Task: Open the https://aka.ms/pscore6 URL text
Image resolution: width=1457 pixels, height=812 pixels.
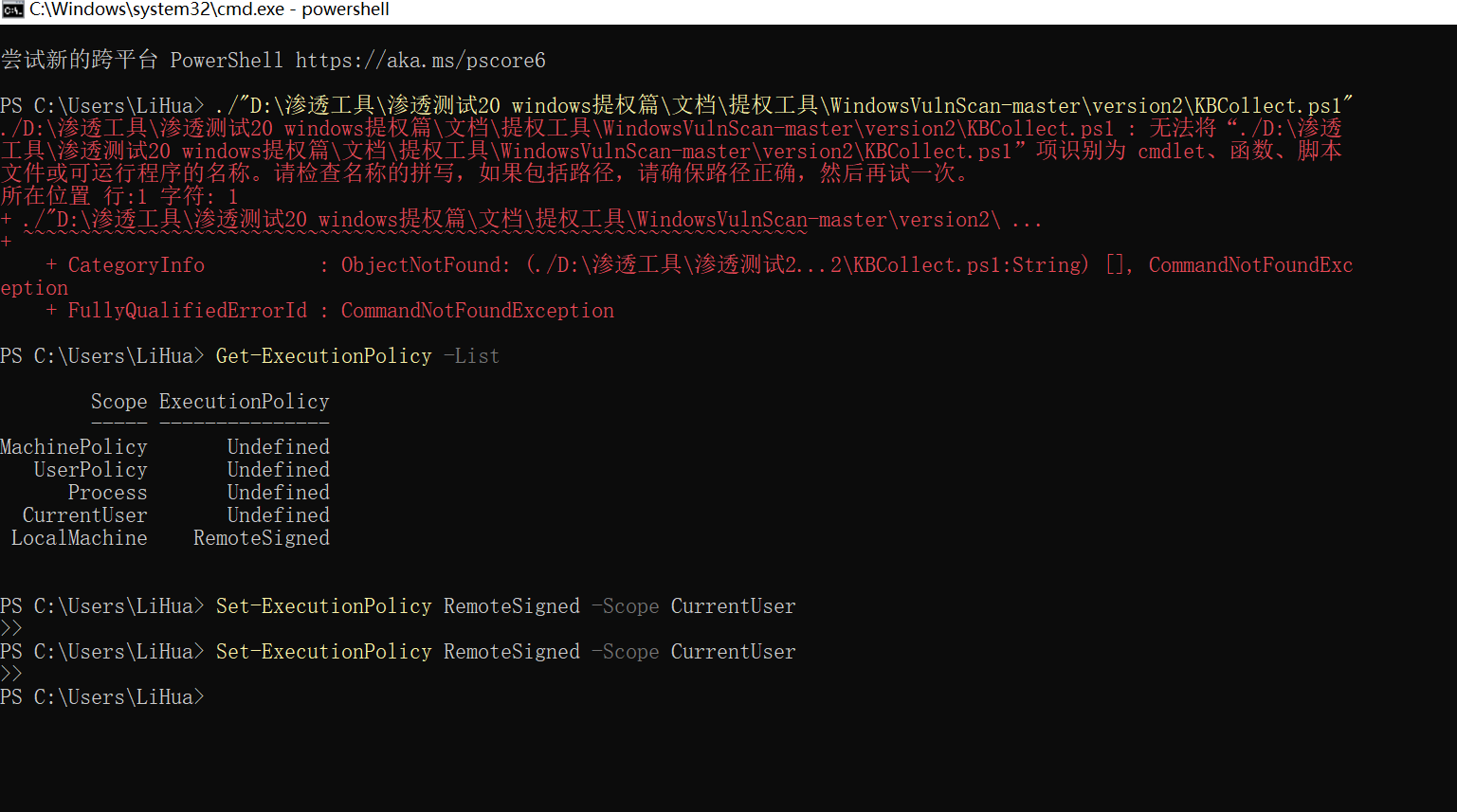Action: coord(421,61)
